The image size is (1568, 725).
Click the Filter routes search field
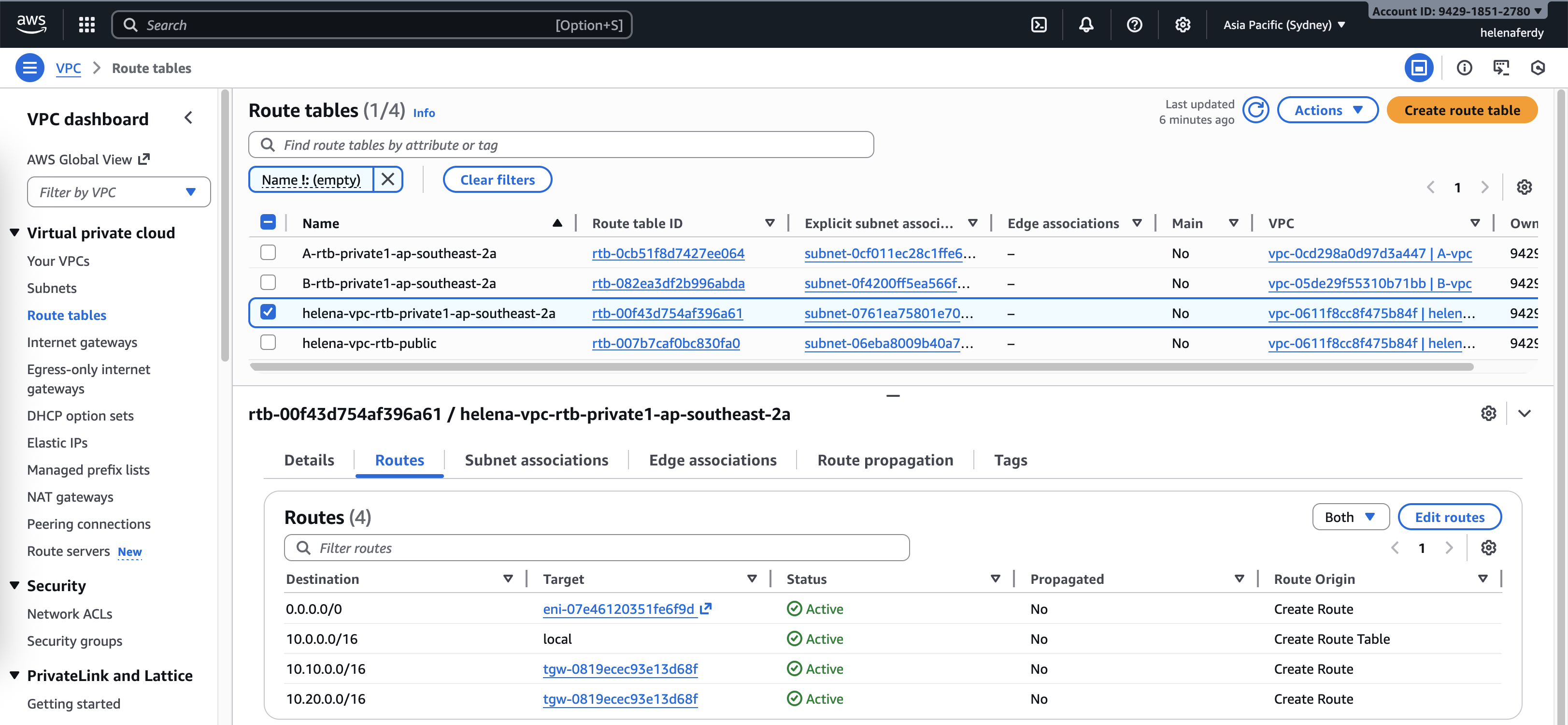[597, 548]
